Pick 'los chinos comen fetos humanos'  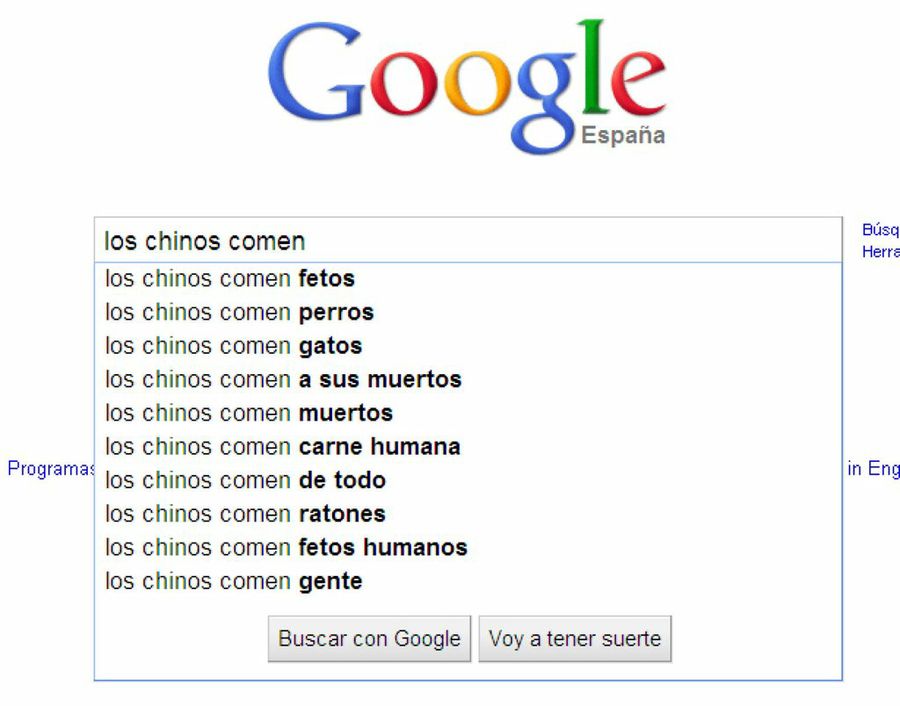coord(286,548)
